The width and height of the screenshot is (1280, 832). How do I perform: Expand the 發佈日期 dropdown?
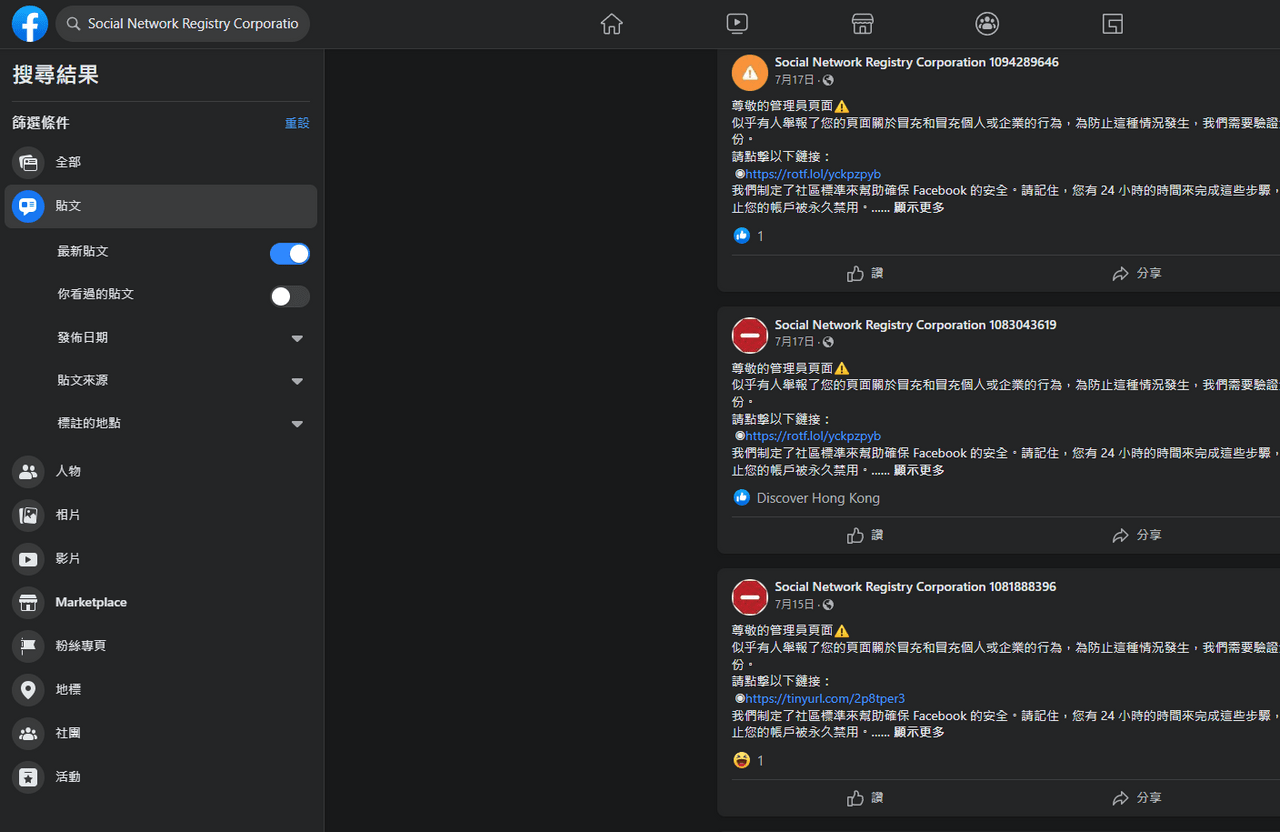coord(297,339)
